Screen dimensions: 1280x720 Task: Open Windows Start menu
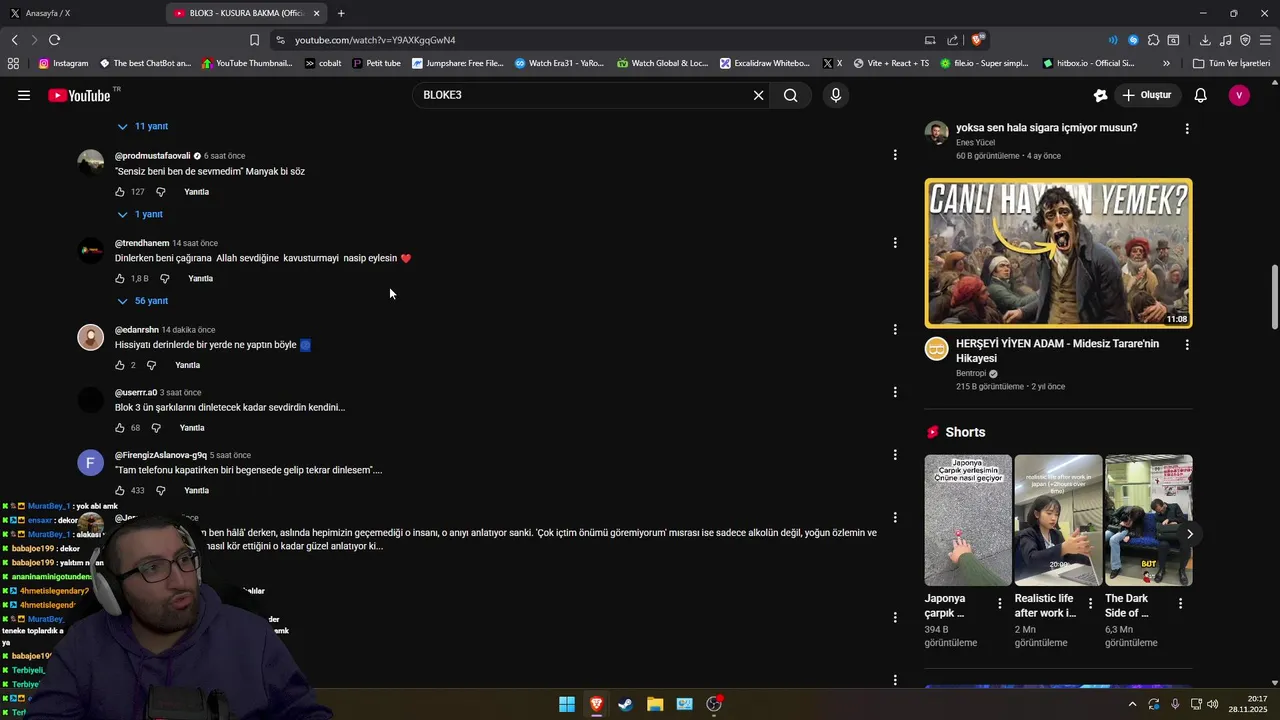coord(567,704)
